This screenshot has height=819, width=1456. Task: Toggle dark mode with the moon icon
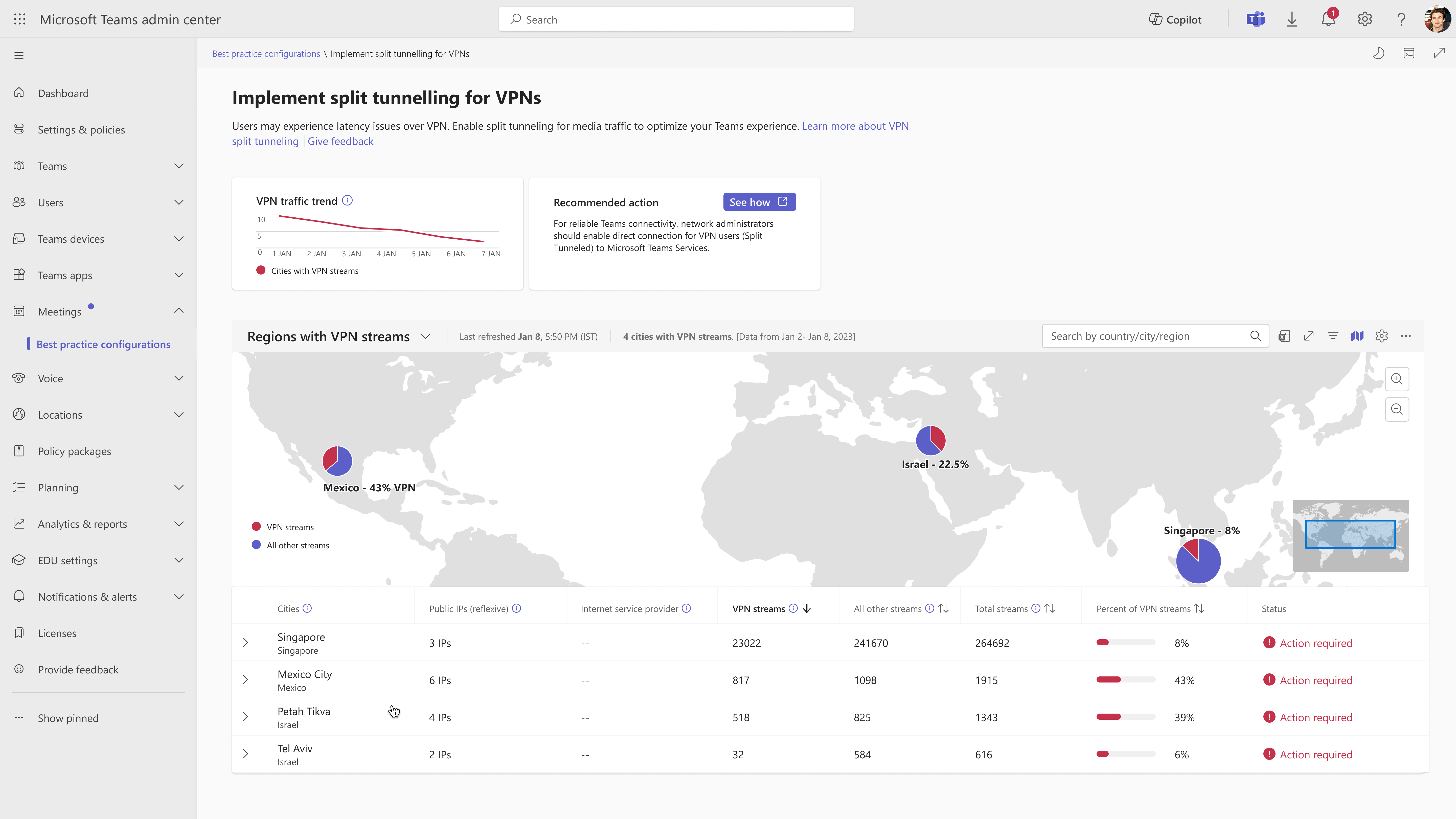[1379, 53]
